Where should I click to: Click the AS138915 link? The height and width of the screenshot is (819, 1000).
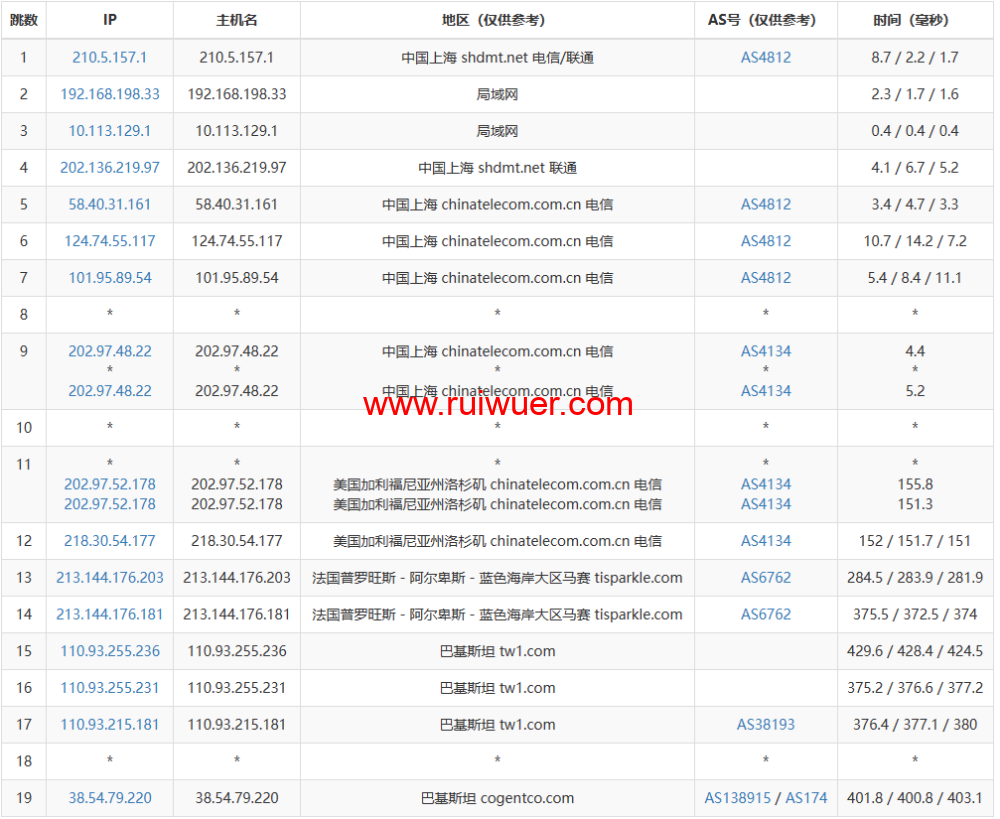click(738, 798)
